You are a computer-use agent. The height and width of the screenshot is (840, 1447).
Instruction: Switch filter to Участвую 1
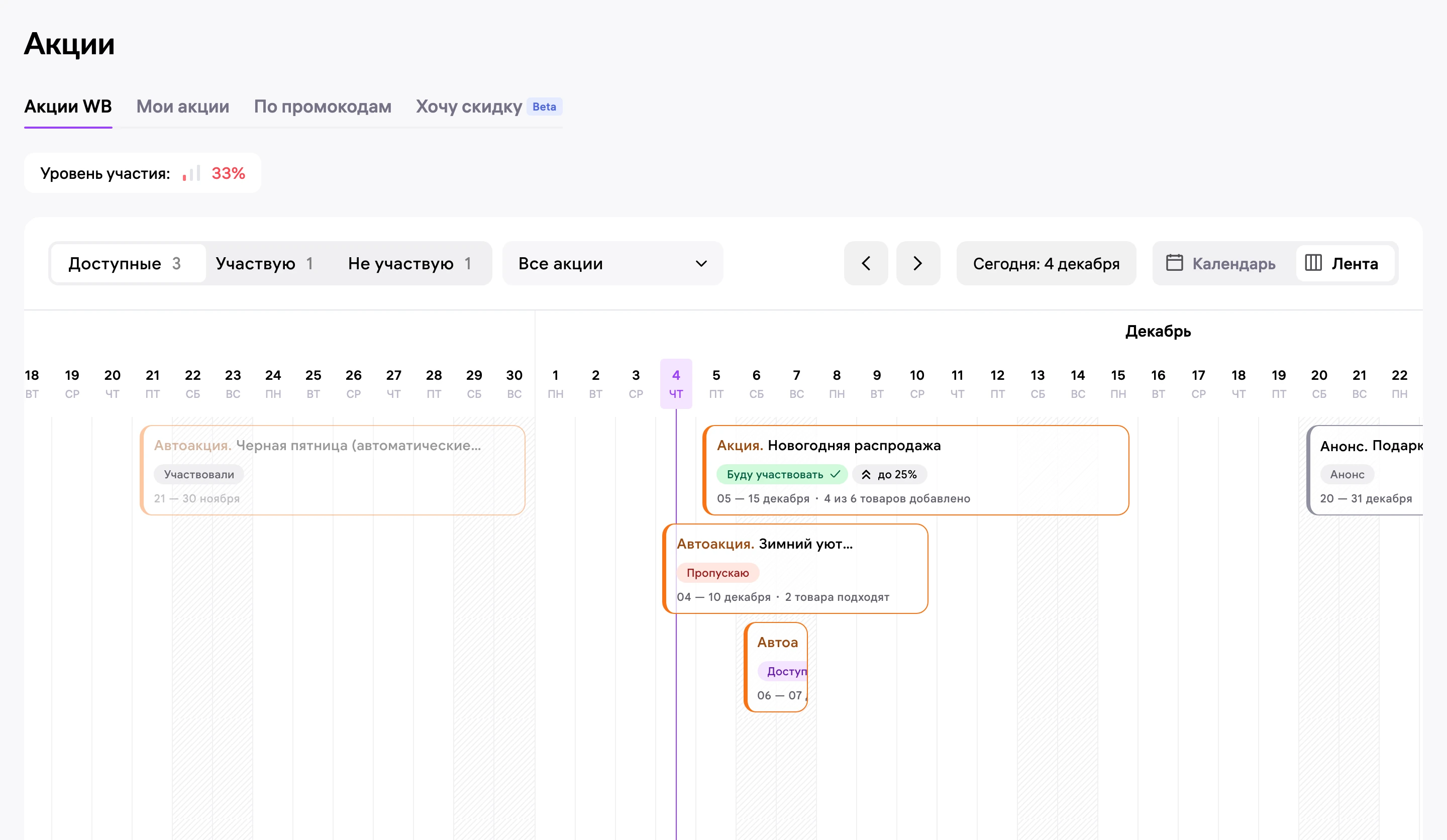point(265,263)
